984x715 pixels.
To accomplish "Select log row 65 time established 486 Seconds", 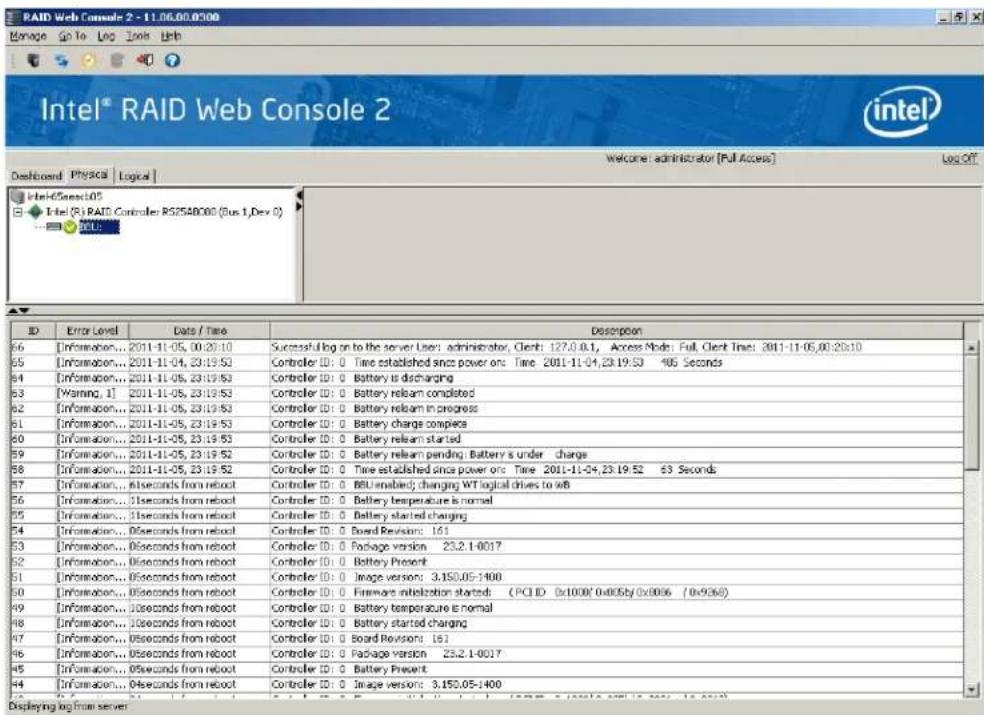I will point(487,363).
